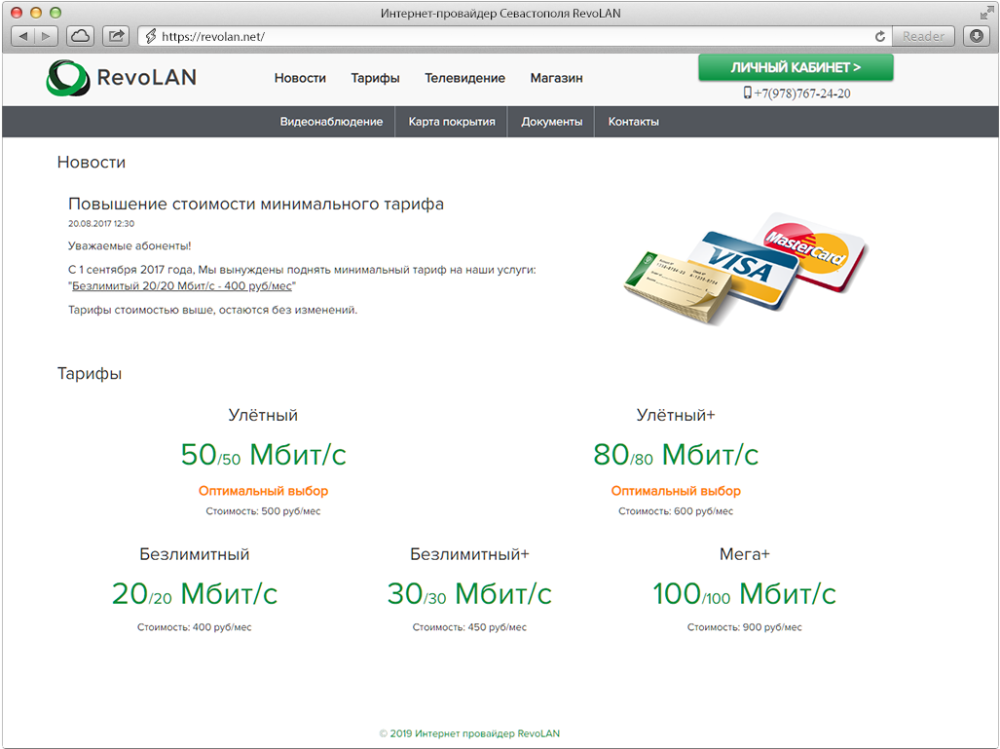Click the browser forward arrow button
The height and width of the screenshot is (749, 1000).
(47, 36)
